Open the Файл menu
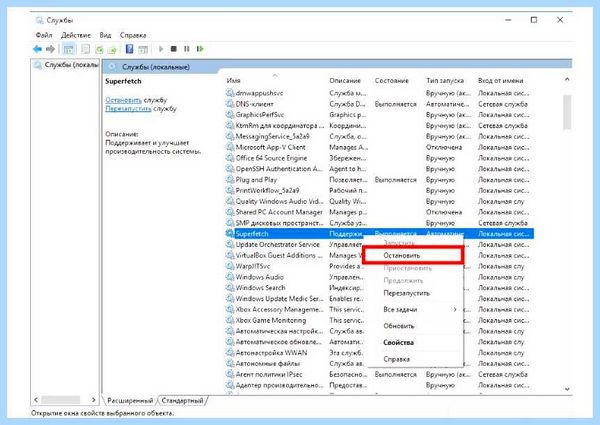Viewport: 600px width, 425px height. (44, 35)
